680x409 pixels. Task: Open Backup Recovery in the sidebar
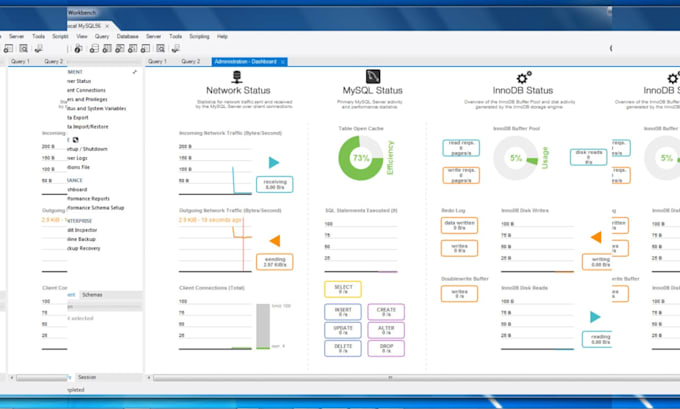[84, 248]
